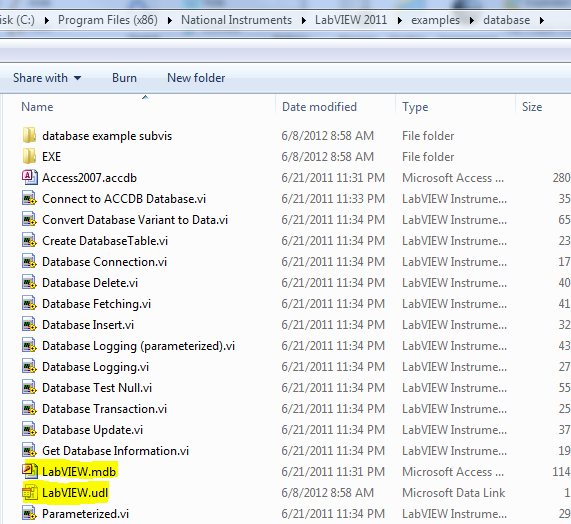
Task: Click the Get Database Information.vi icon
Action: click(29, 451)
